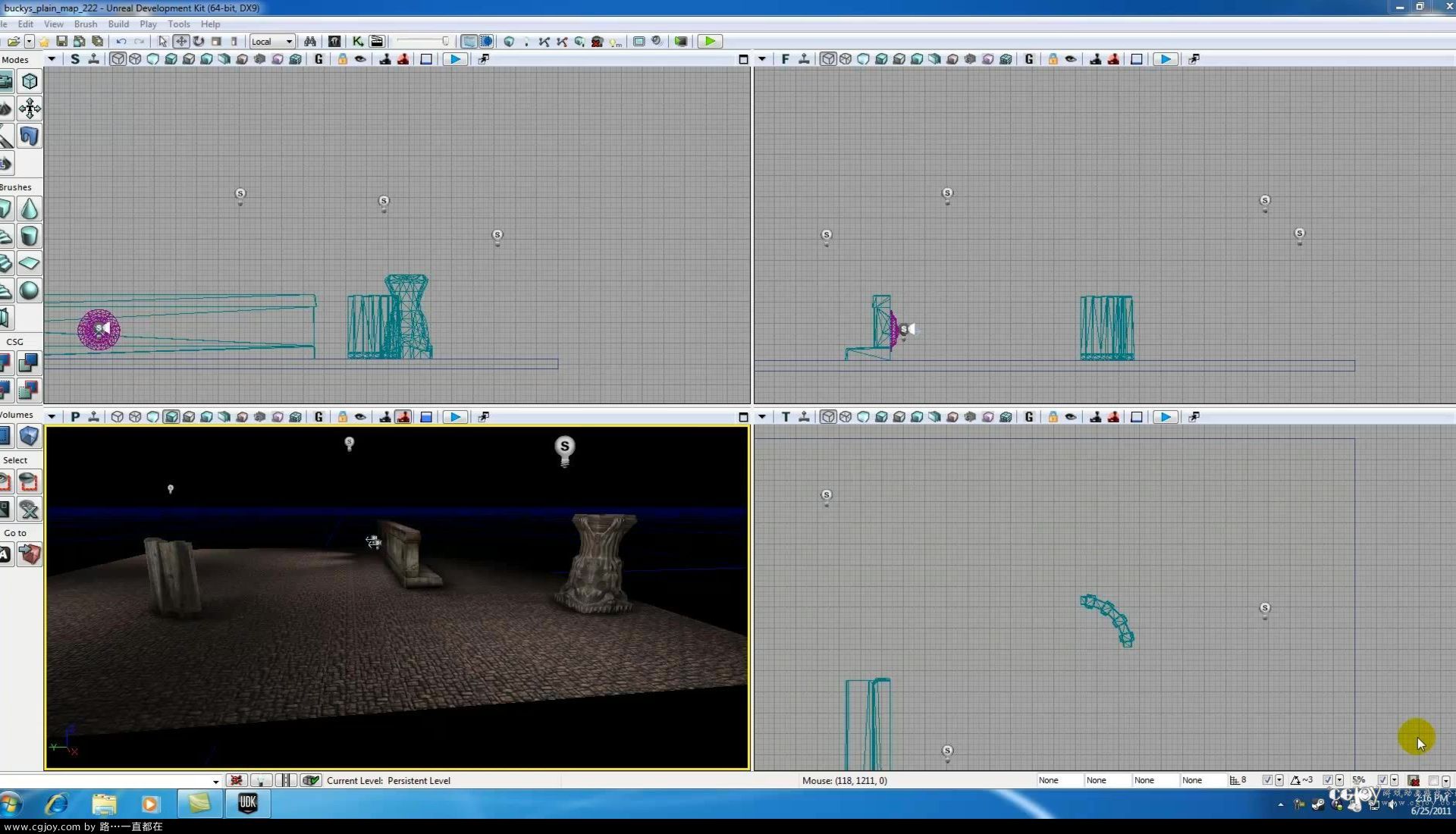
Task: Click the binoculars search actors icon
Action: click(310, 42)
